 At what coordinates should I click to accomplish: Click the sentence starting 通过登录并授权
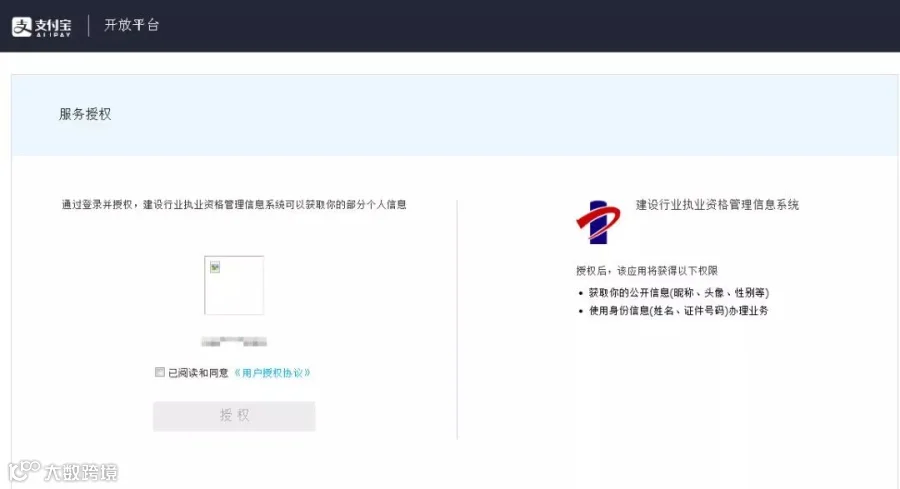pyautogui.click(x=234, y=205)
